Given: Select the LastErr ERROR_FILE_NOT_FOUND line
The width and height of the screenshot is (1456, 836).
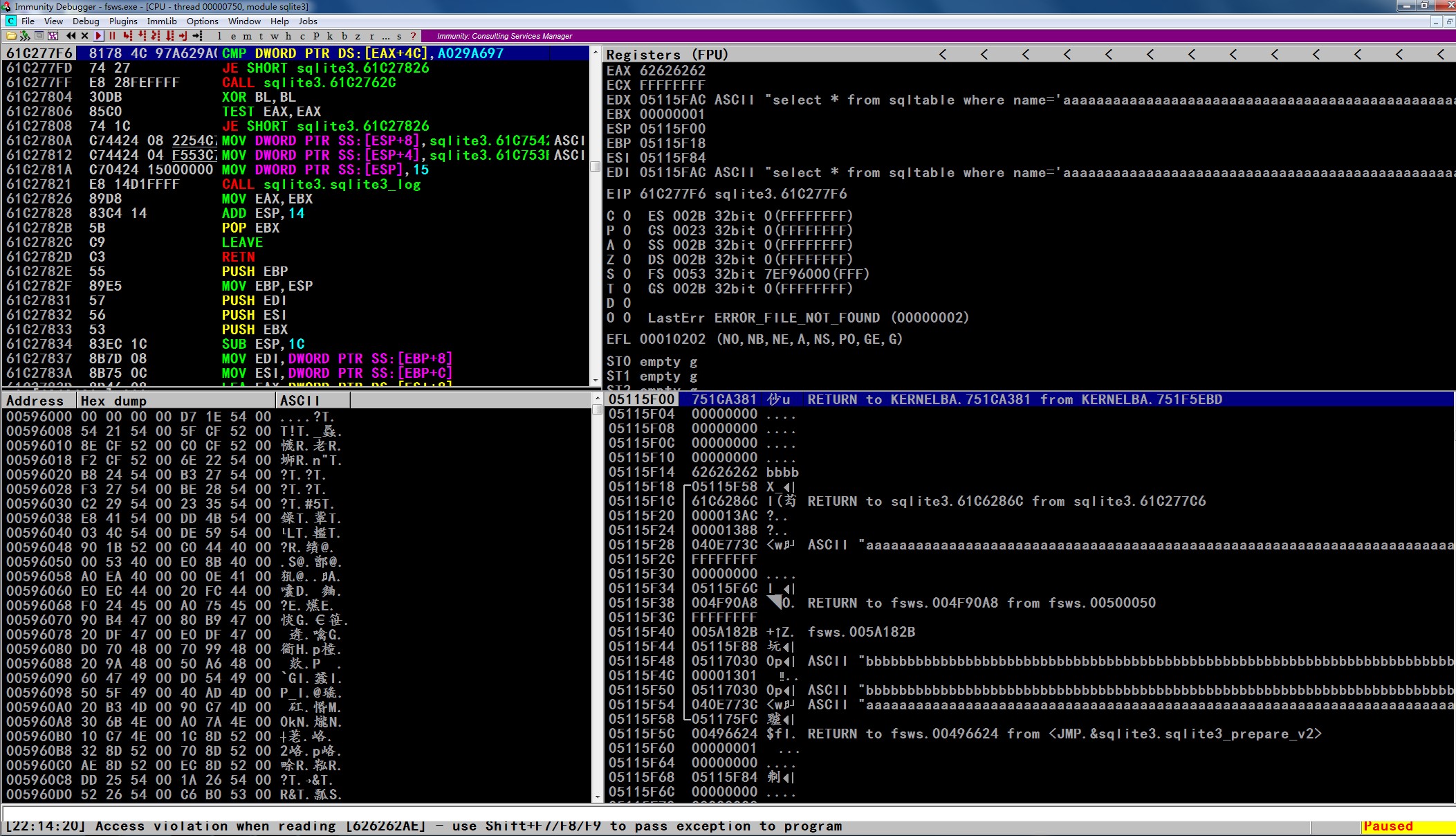Looking at the screenshot, I should point(808,318).
